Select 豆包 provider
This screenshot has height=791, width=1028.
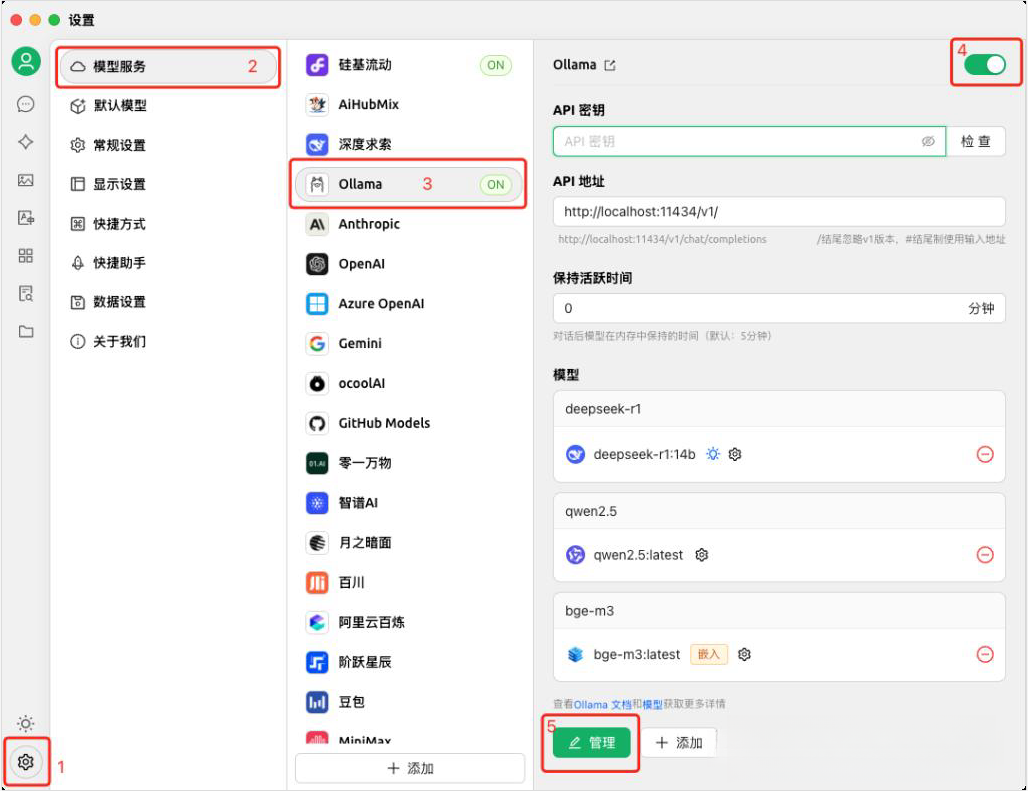(x=409, y=702)
